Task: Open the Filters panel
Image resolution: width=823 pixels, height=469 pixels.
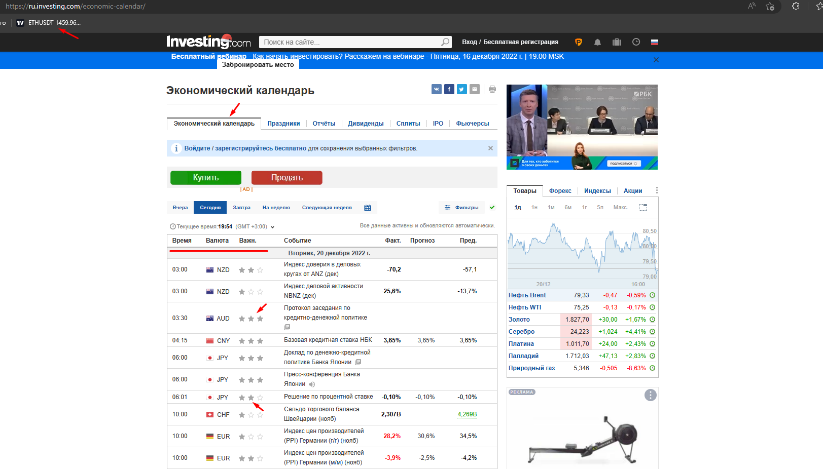Action: (461, 208)
